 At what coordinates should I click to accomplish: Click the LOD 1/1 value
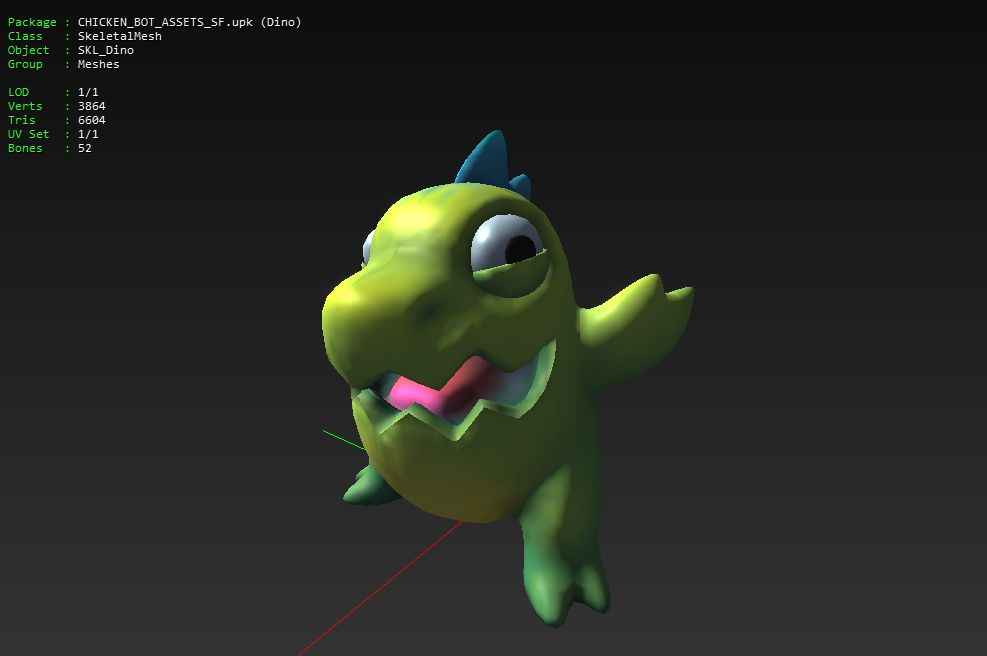[88, 92]
